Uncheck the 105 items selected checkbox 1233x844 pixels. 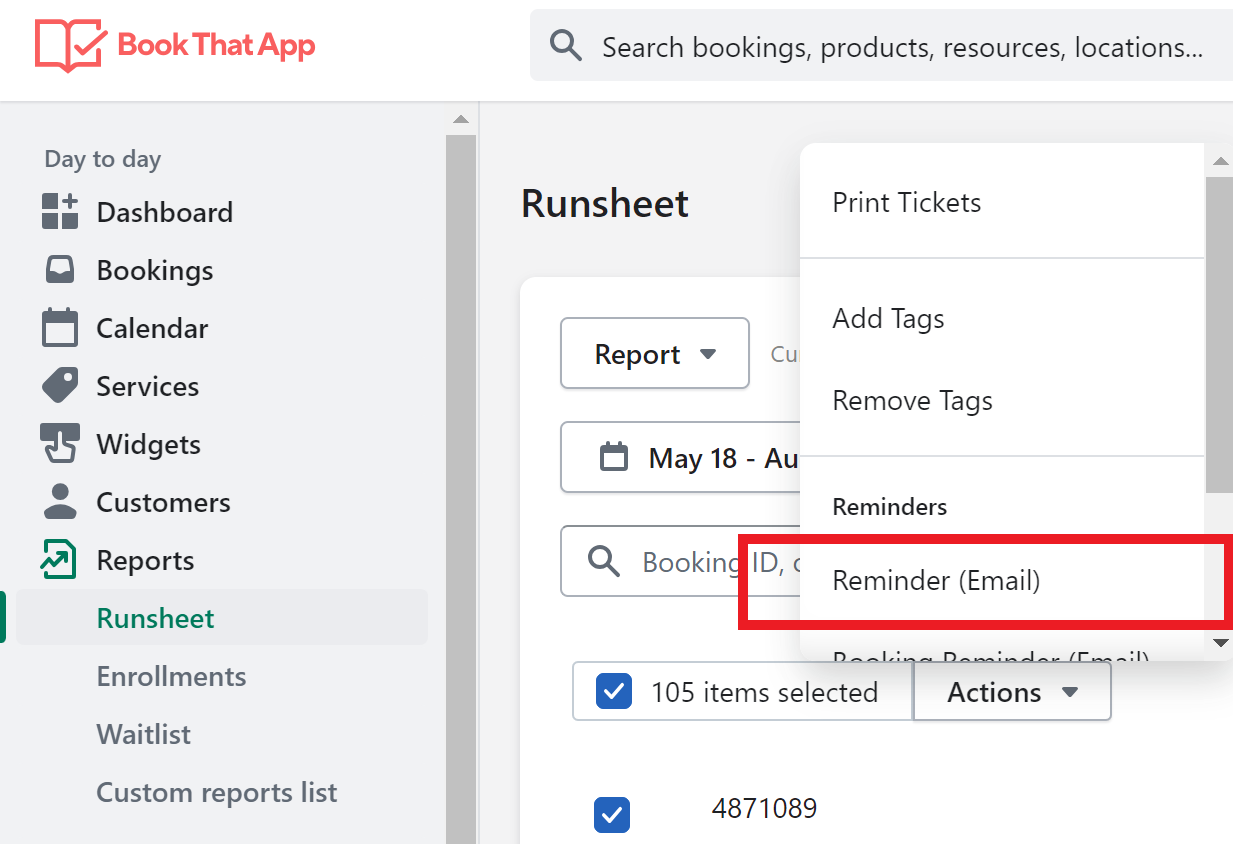pyautogui.click(x=613, y=691)
